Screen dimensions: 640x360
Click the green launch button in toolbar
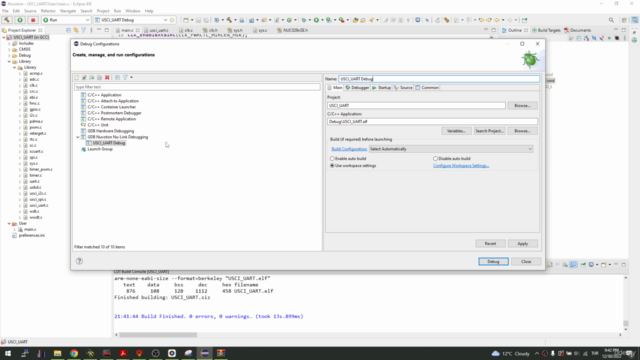[x=20, y=20]
